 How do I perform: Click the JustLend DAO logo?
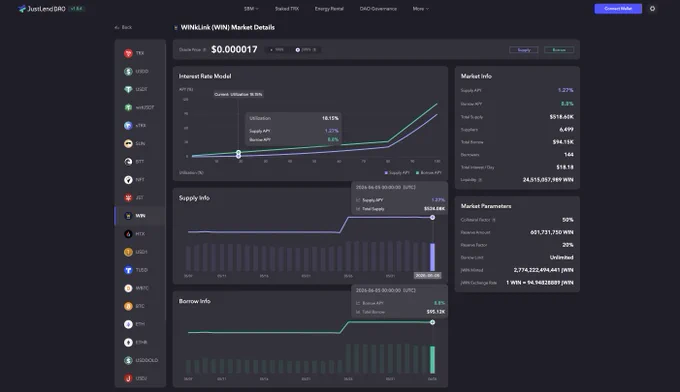tap(42, 9)
